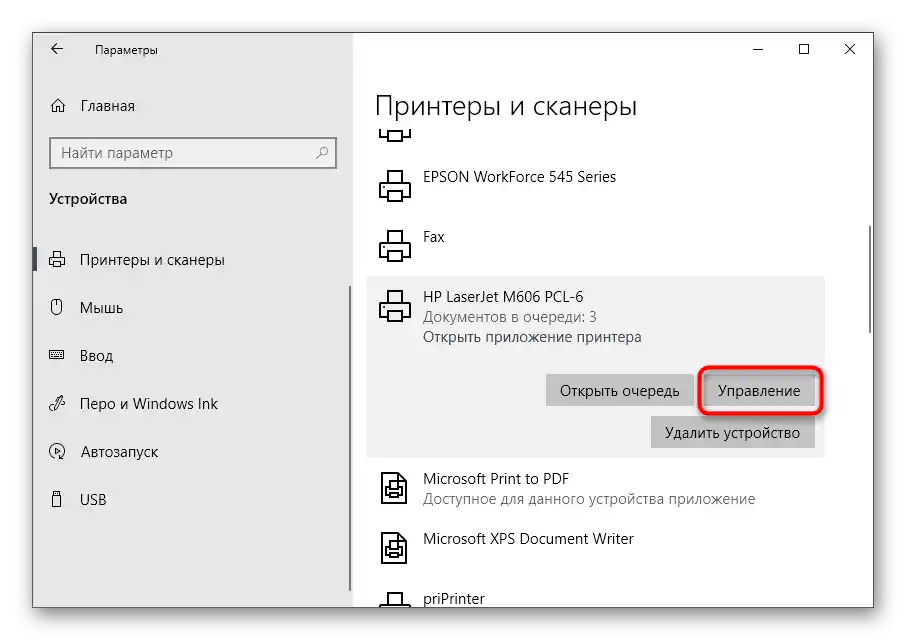Click the Документов в очереди: 3 status
906x640 pixels.
(x=509, y=317)
